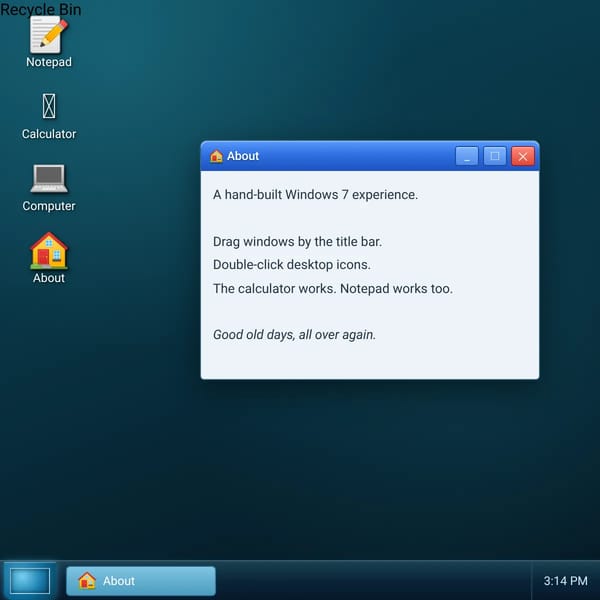Click "A hand-built Windows 7 experience." text
The width and height of the screenshot is (600, 600).
[x=315, y=195]
